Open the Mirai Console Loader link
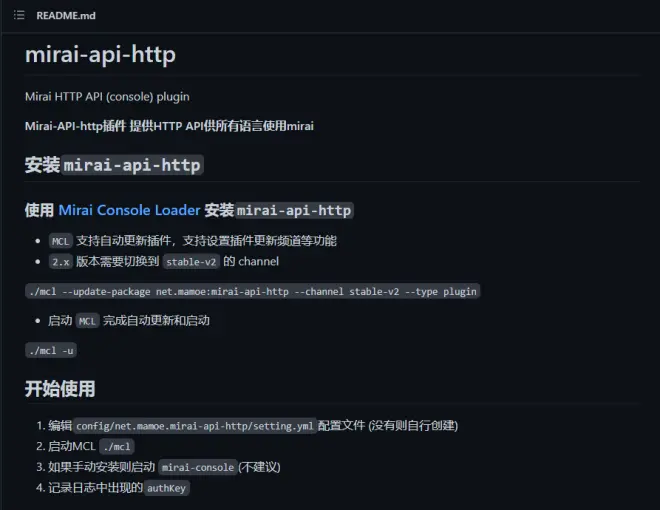 (x=129, y=210)
